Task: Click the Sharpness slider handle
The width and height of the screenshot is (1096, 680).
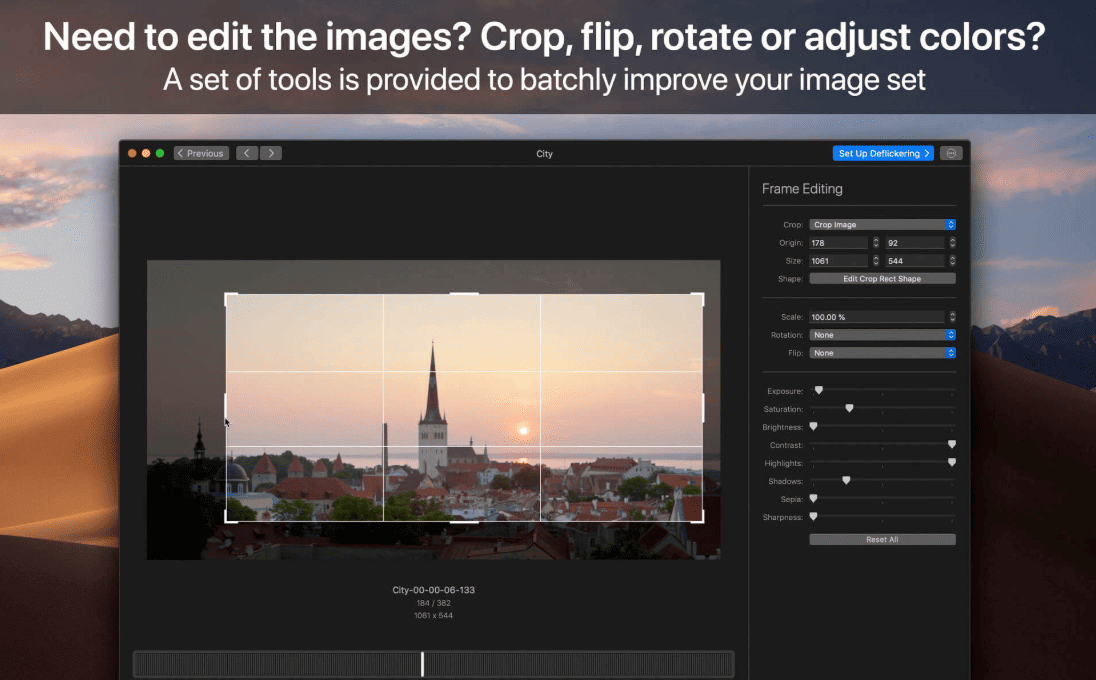Action: coord(813,516)
